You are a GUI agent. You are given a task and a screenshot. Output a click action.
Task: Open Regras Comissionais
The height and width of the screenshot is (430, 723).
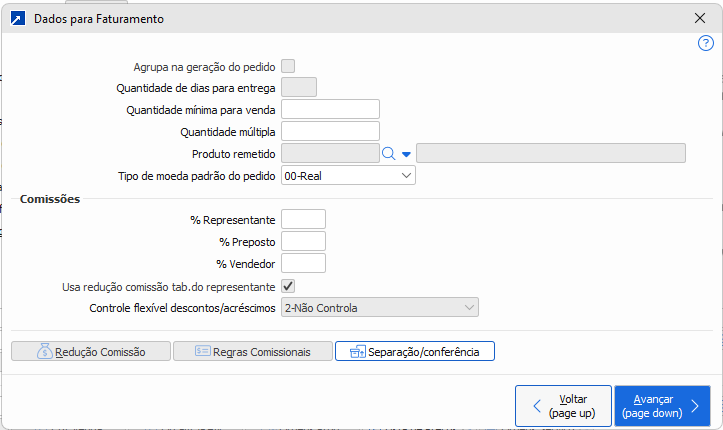252,351
